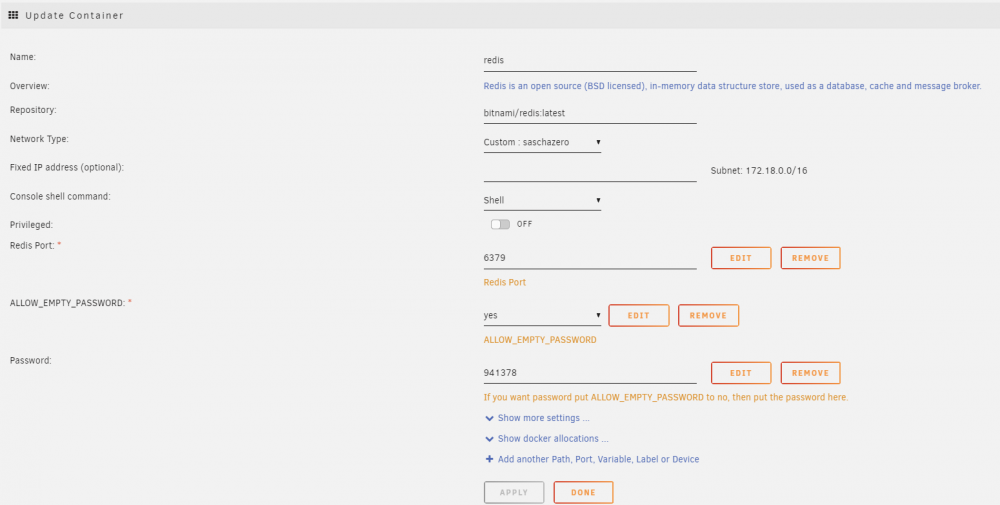Remove the Password variable
Screen dimensions: 1000x505
pos(811,373)
